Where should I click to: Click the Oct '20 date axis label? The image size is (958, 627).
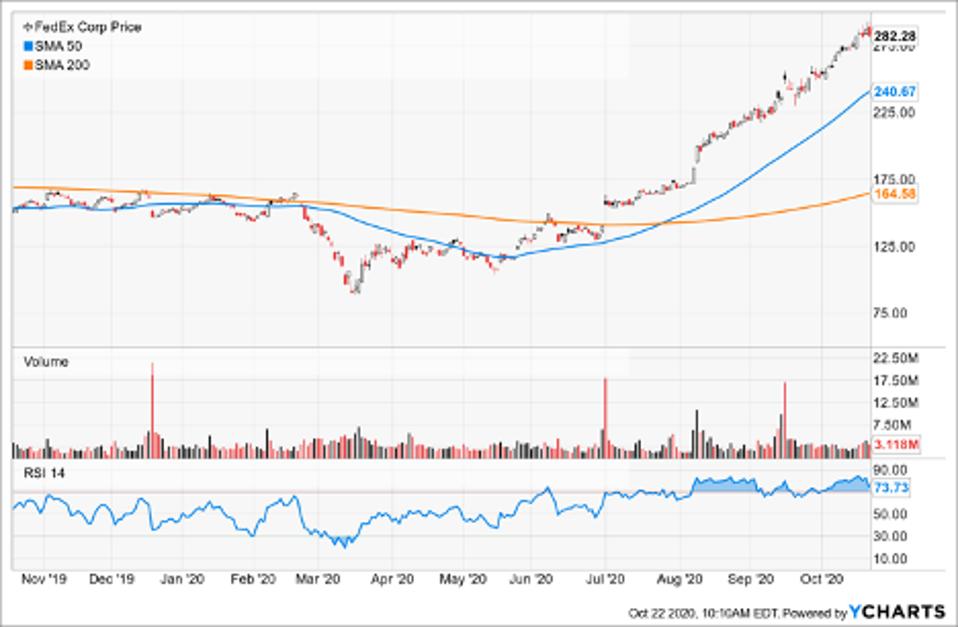point(822,579)
